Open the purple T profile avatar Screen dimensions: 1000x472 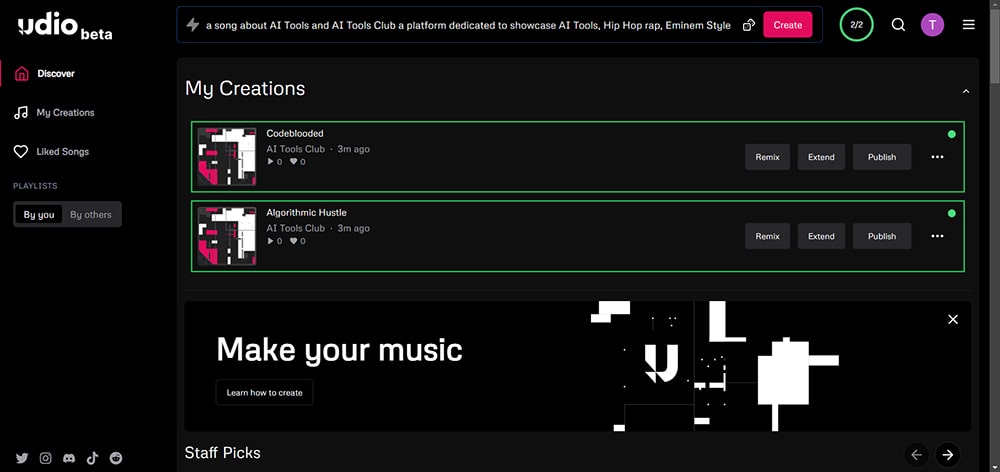coord(932,25)
